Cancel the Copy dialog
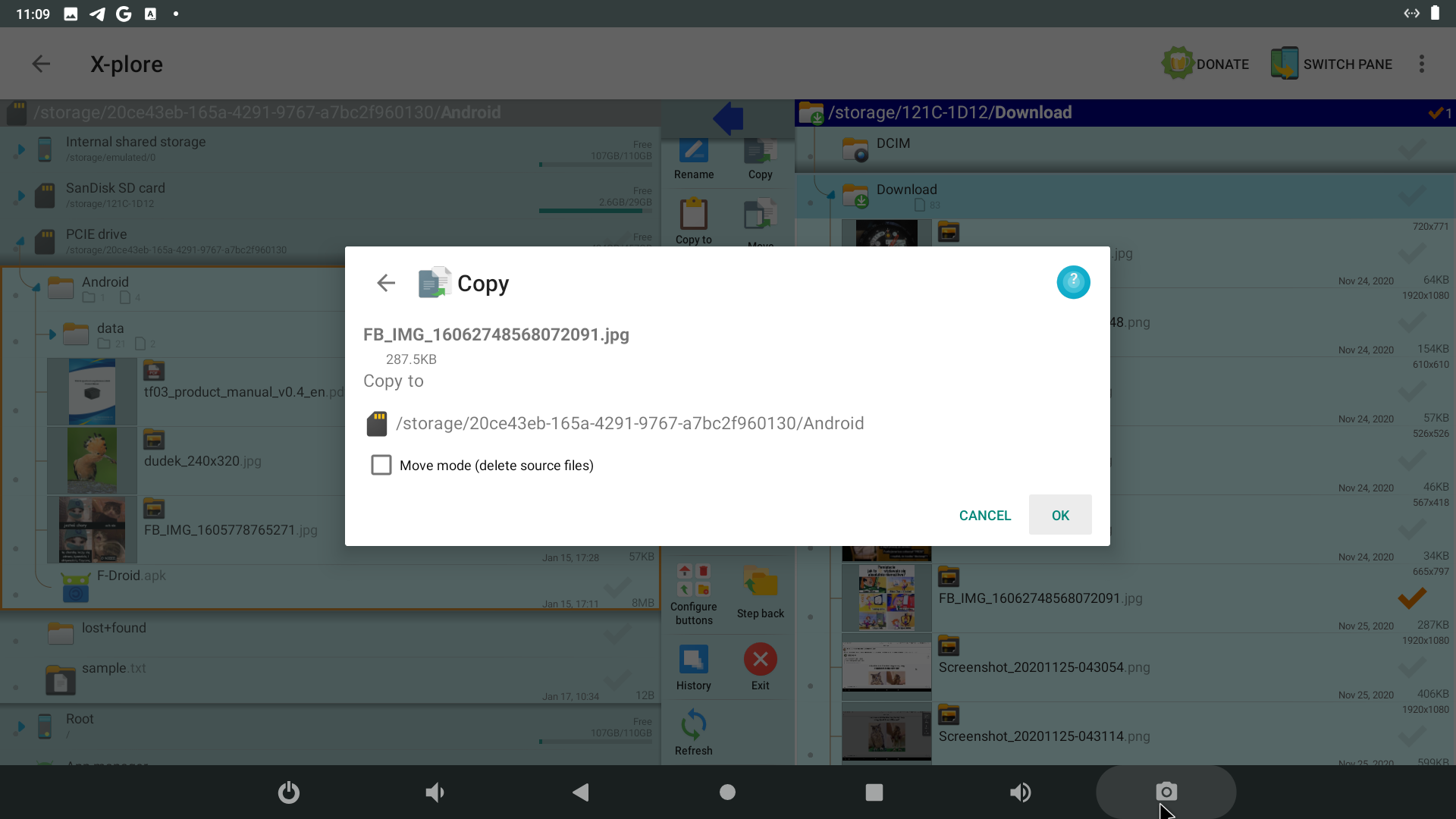The height and width of the screenshot is (819, 1456). click(985, 515)
